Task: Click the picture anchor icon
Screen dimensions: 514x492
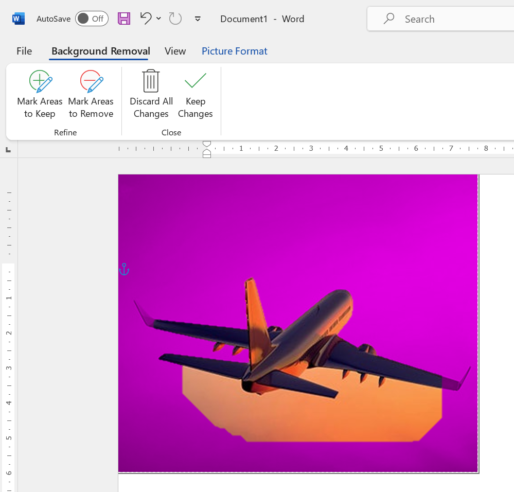Action: tap(124, 269)
